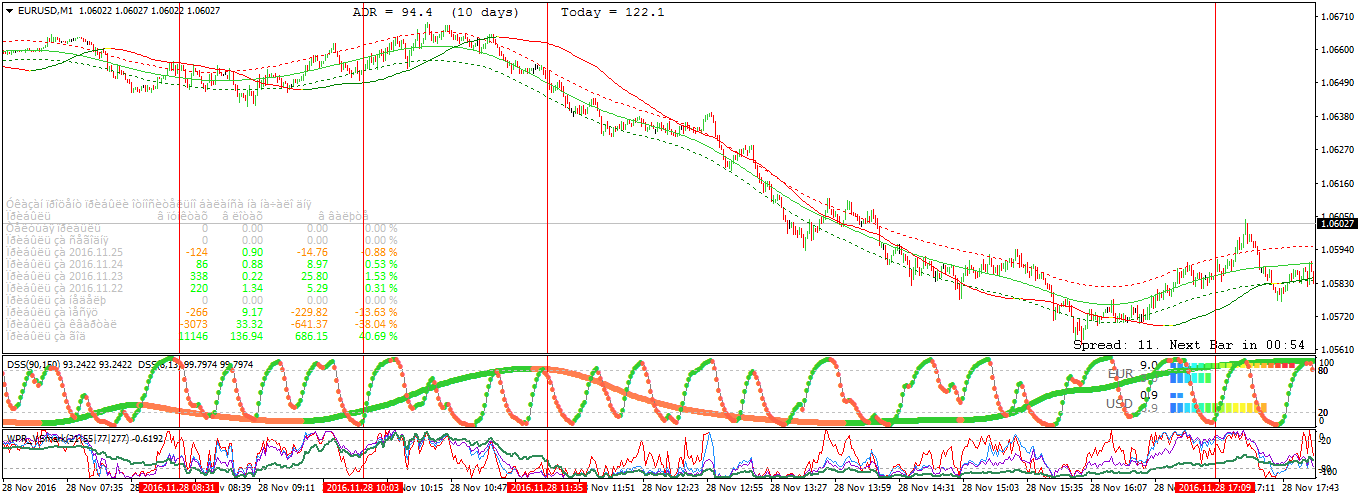Click the USD currency strength label
The width and height of the screenshot is (1358, 499).
pos(1121,404)
